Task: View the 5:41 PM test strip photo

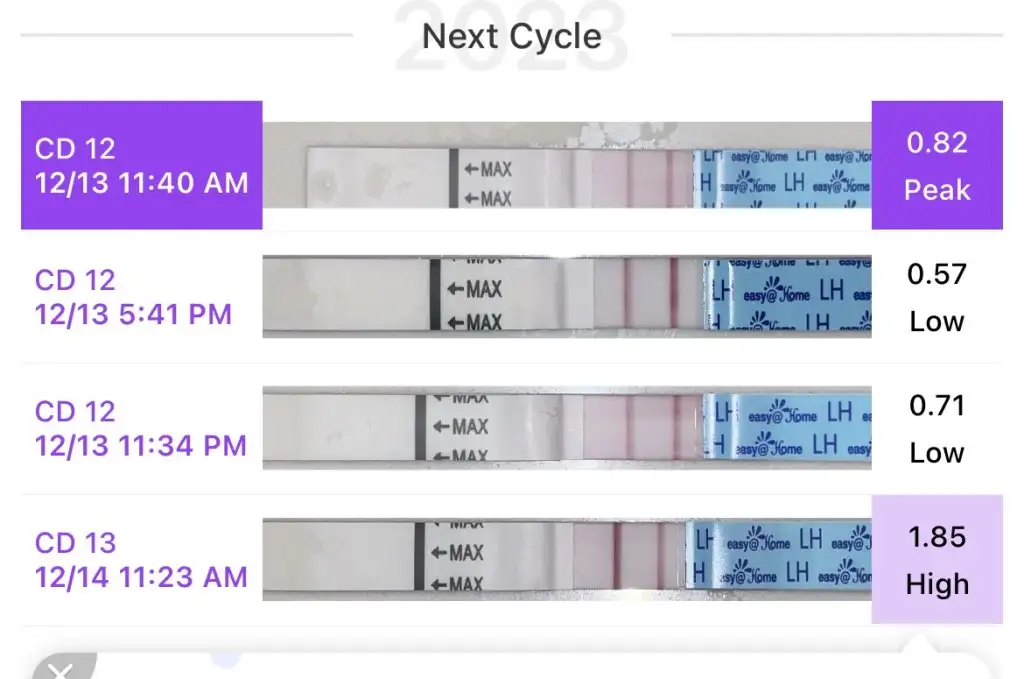Action: [566, 297]
